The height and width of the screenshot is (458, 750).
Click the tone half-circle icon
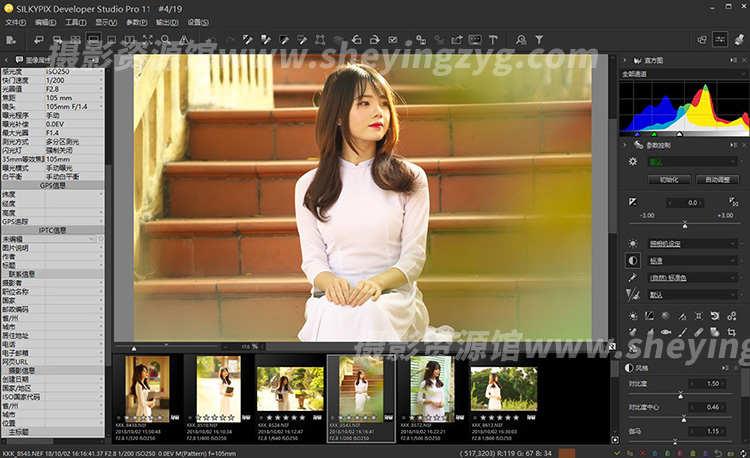632,260
